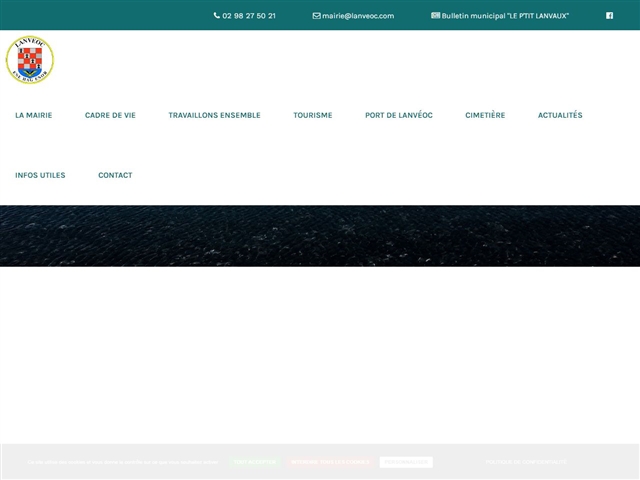The image size is (640, 480).
Task: Select the Travaillons Ensemble menu item
Action: point(214,115)
